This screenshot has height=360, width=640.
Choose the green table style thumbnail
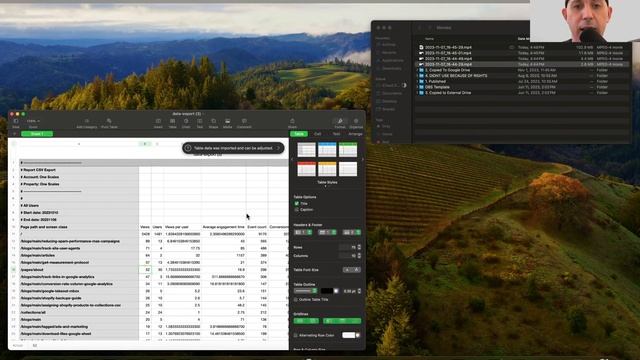tap(348, 150)
